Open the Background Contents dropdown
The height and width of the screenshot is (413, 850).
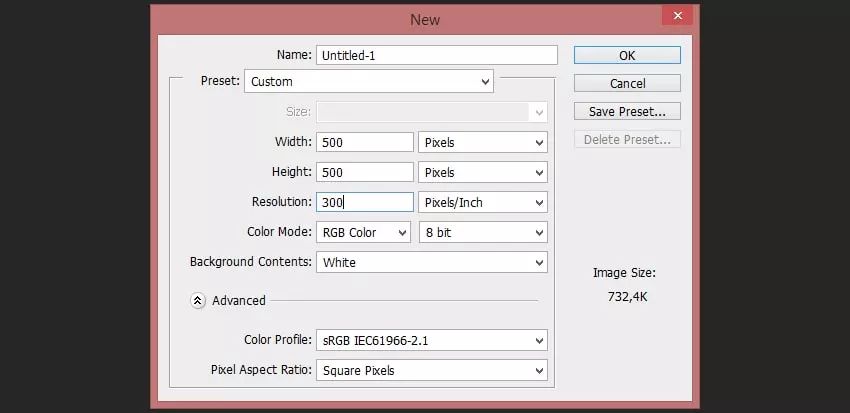pyautogui.click(x=432, y=262)
